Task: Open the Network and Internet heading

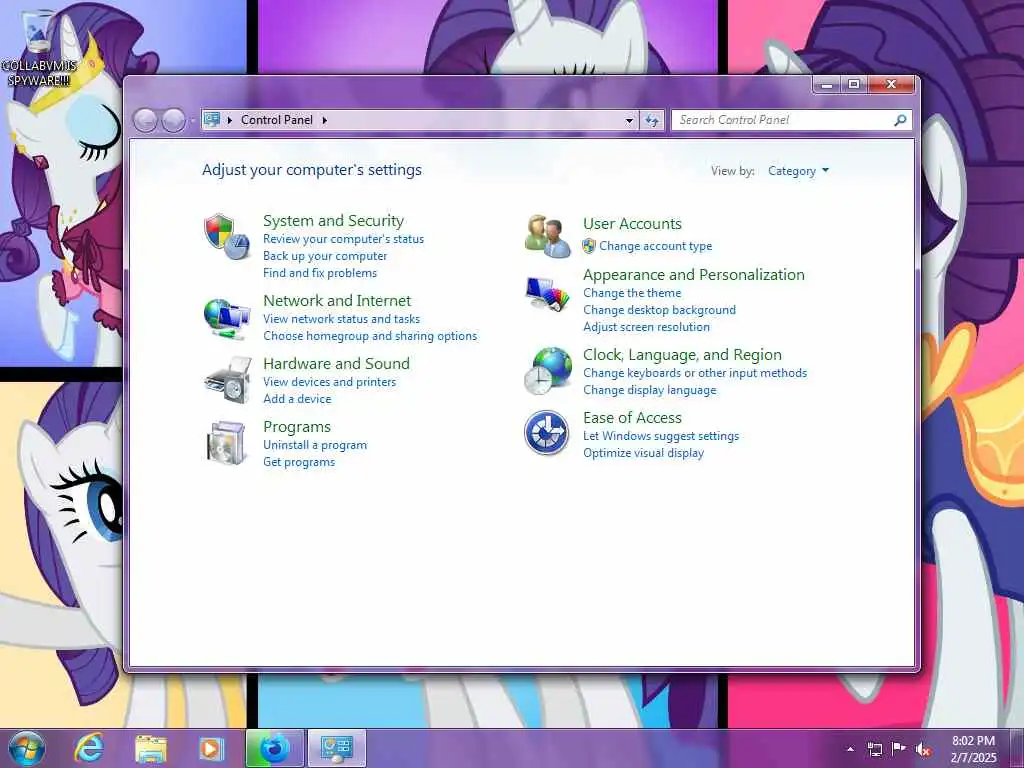Action: click(337, 300)
